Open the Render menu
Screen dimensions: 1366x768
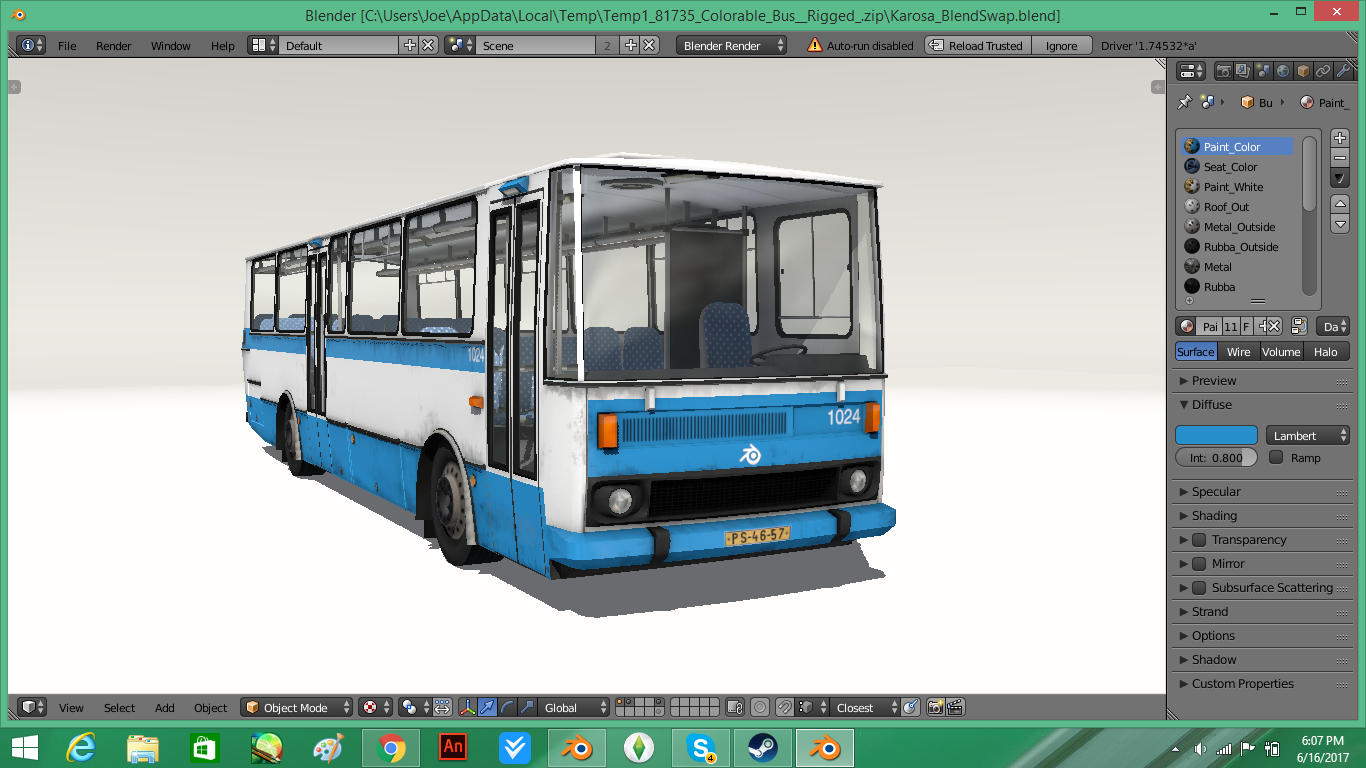click(114, 46)
